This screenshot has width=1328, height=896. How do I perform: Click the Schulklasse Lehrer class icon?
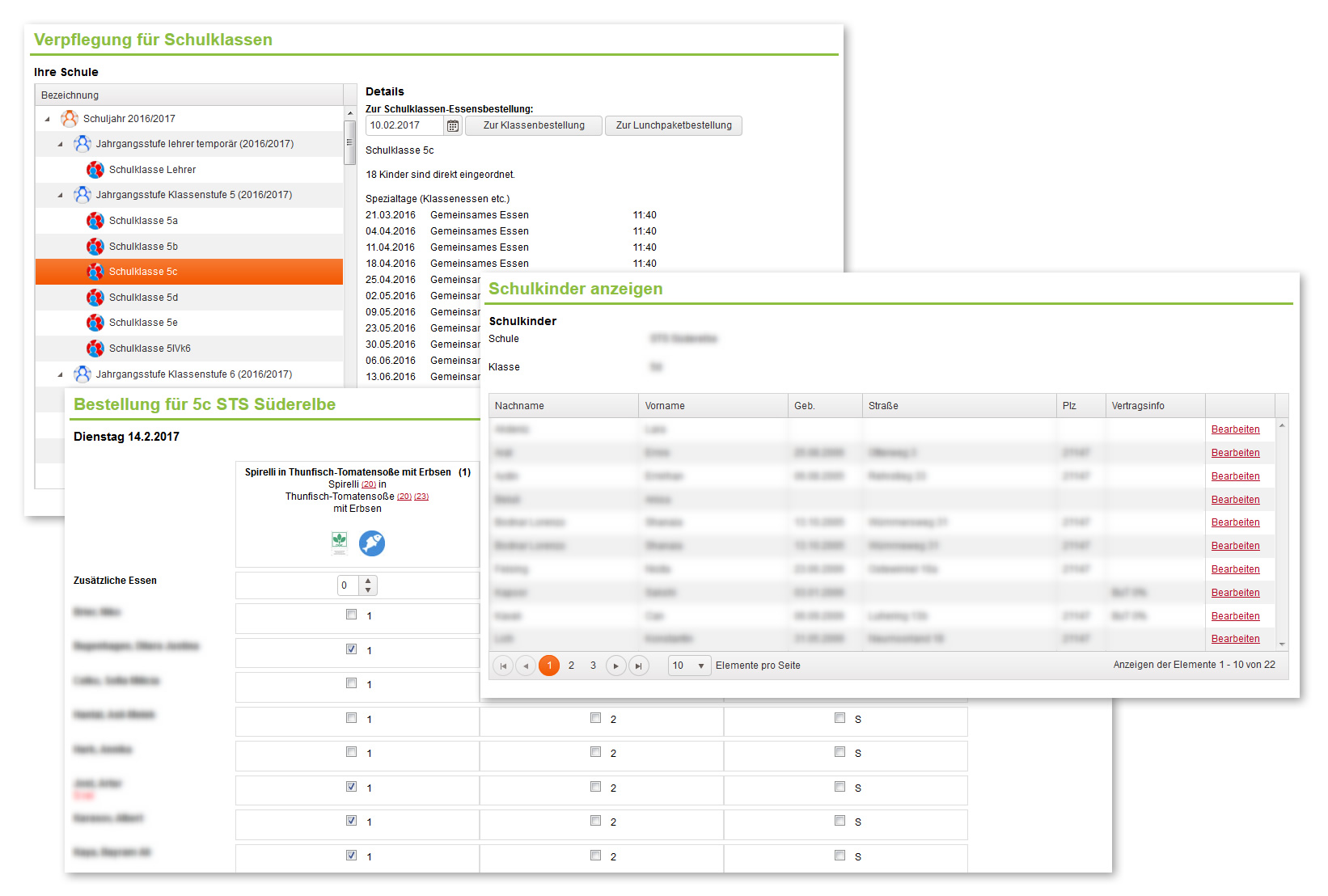tap(95, 170)
